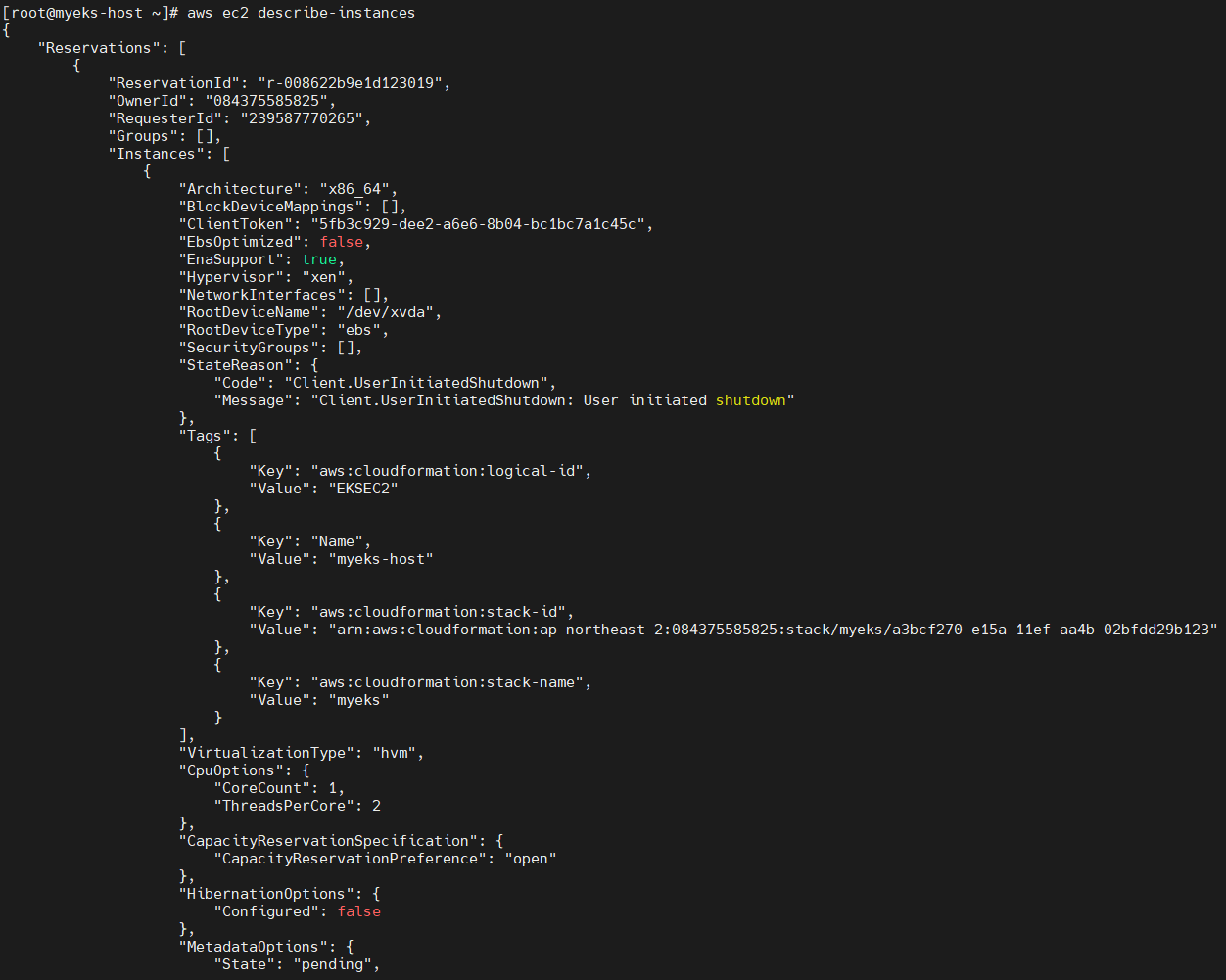
Task: Click the "ThreadsPerCore" line
Action: click(297, 806)
